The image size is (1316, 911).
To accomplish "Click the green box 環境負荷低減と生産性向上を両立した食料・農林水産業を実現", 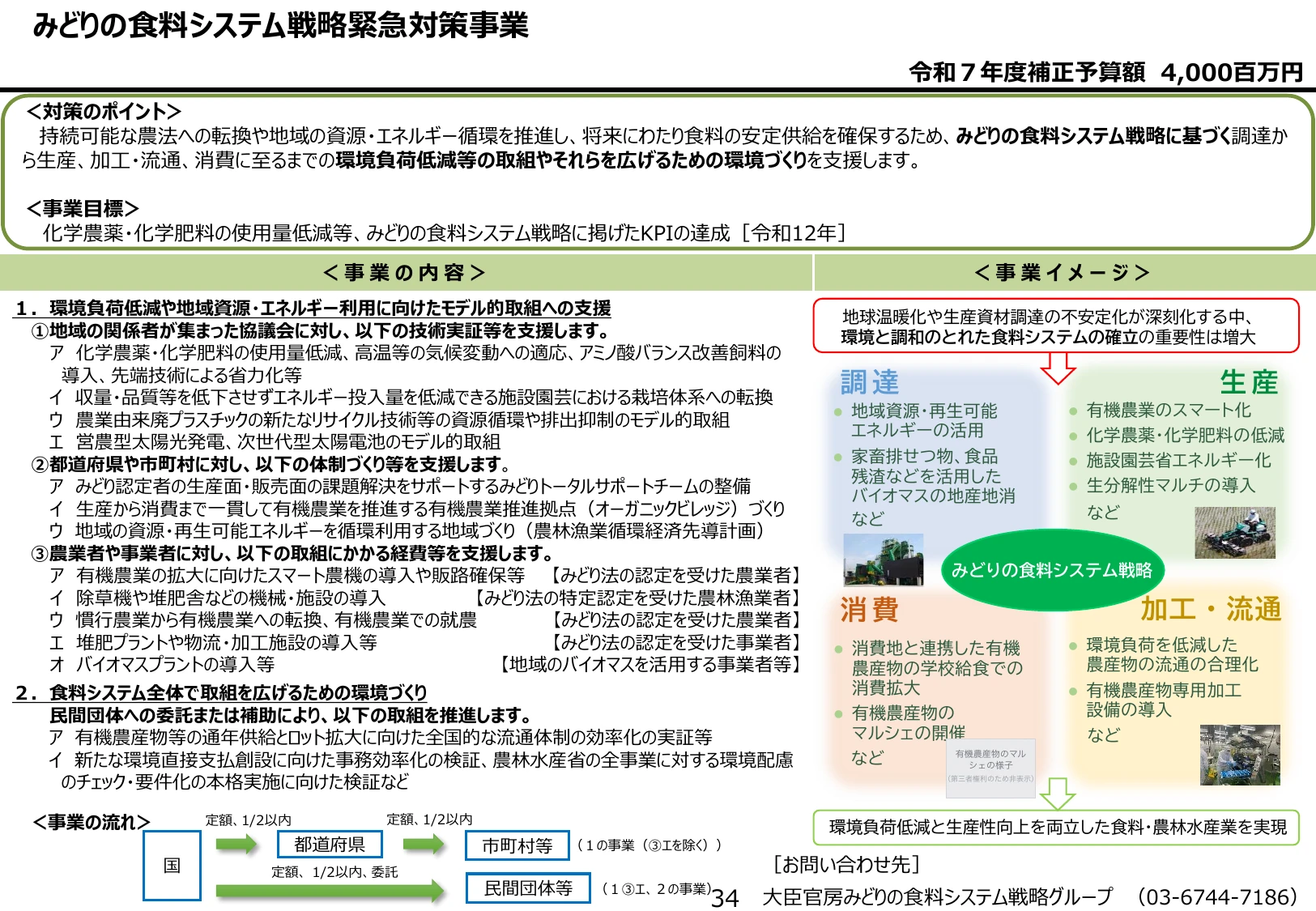I will 1056,828.
